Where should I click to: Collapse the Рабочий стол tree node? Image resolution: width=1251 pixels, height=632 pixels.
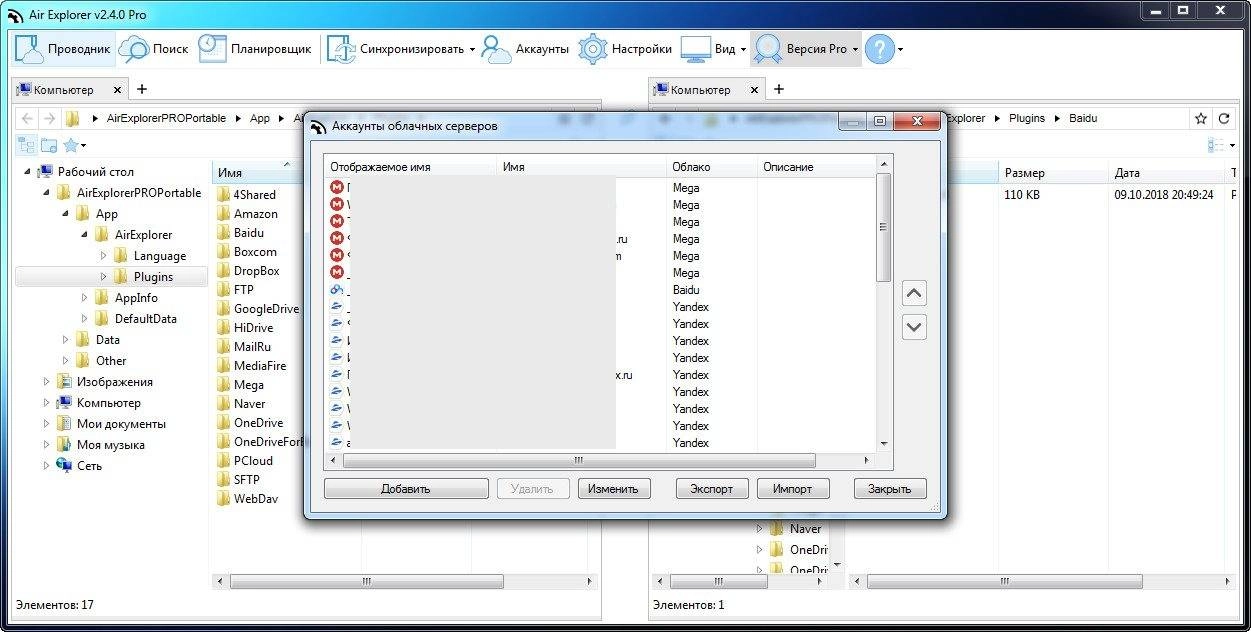[26, 172]
